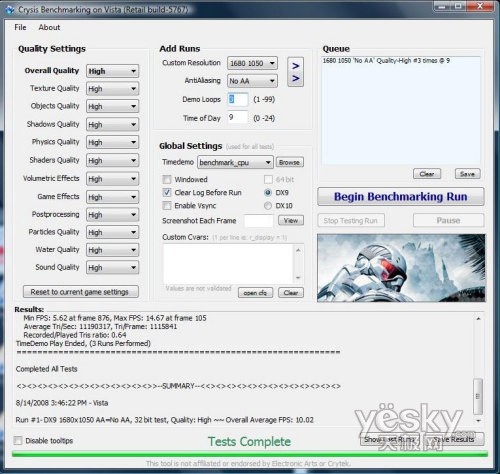
Task: Click Reset to current game settings
Action: click(x=80, y=292)
